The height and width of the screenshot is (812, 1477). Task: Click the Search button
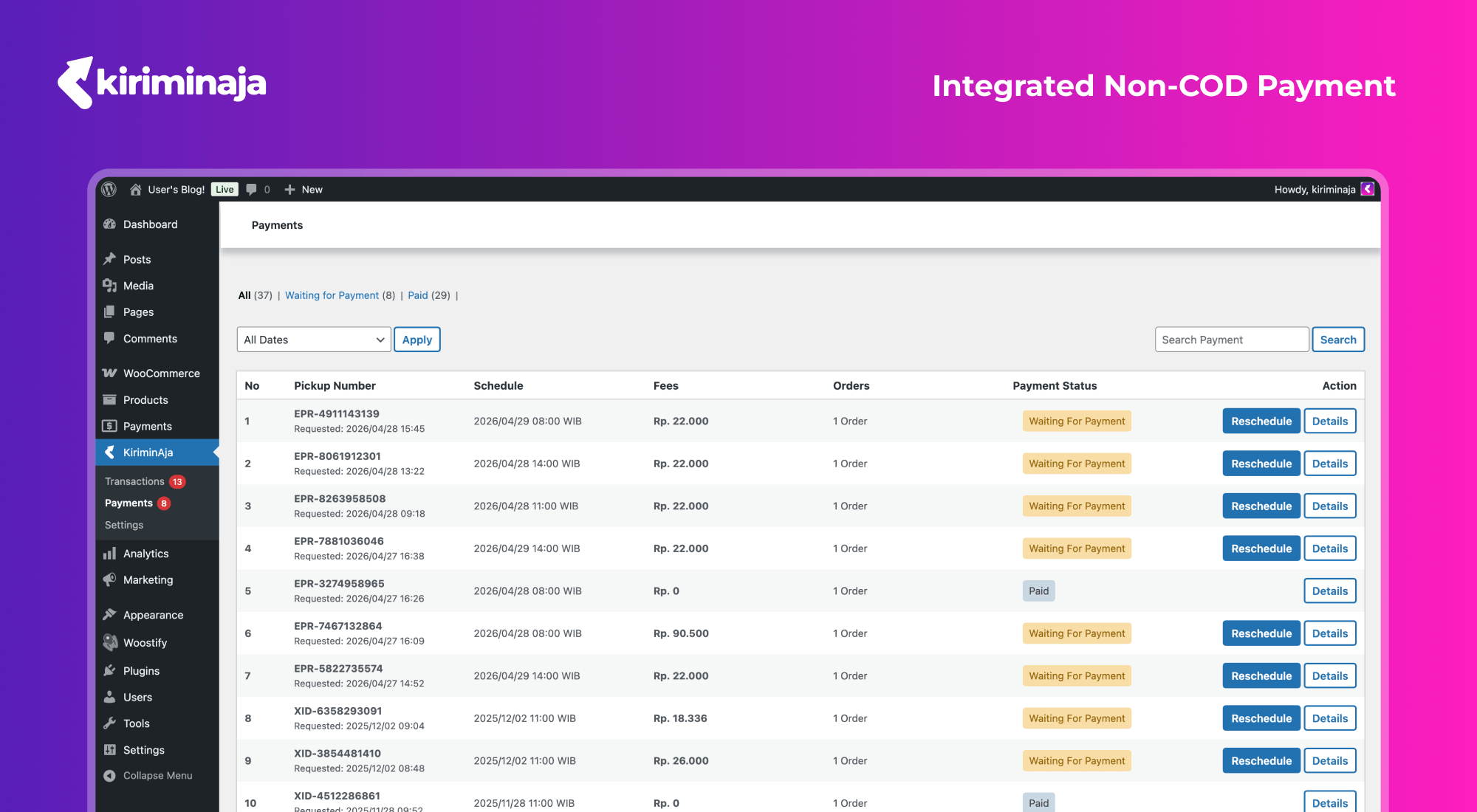coord(1338,340)
